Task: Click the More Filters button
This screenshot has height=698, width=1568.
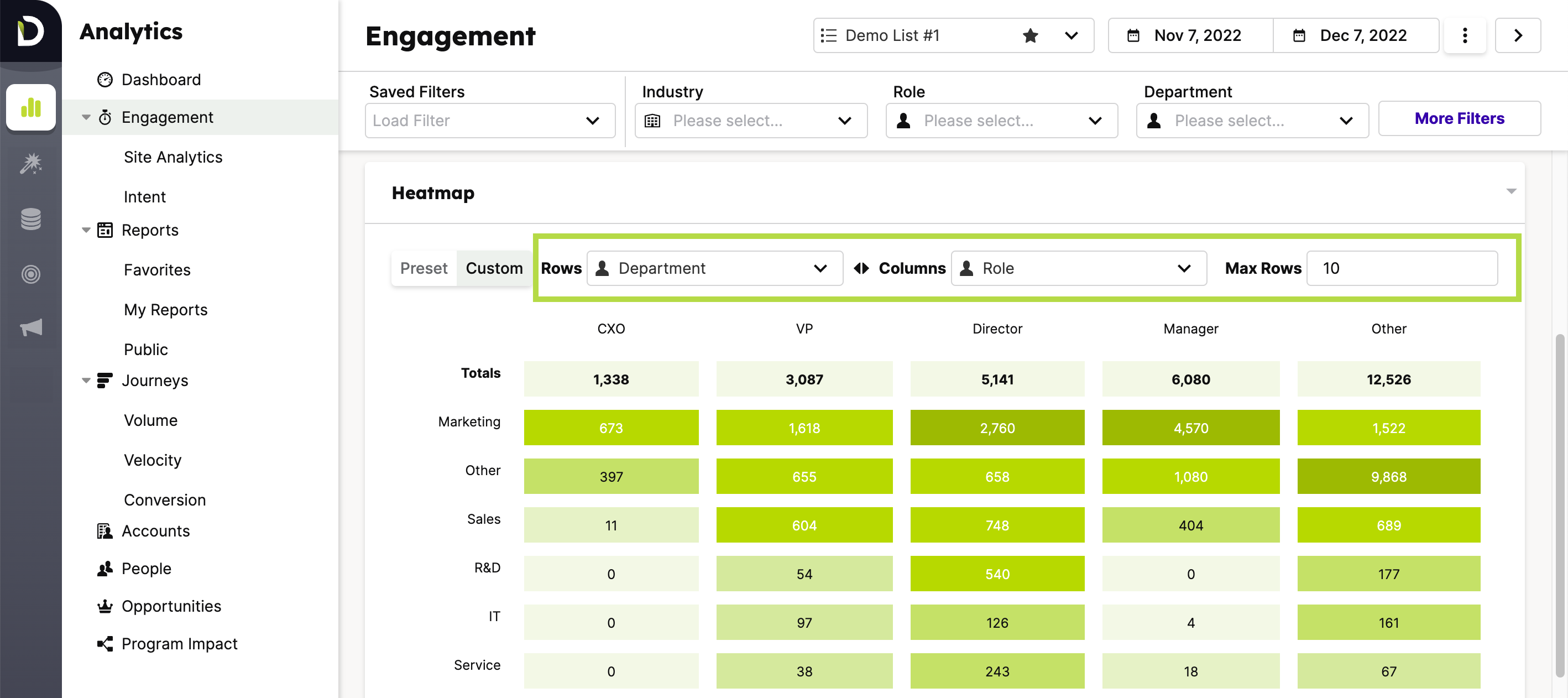Action: (1460, 118)
